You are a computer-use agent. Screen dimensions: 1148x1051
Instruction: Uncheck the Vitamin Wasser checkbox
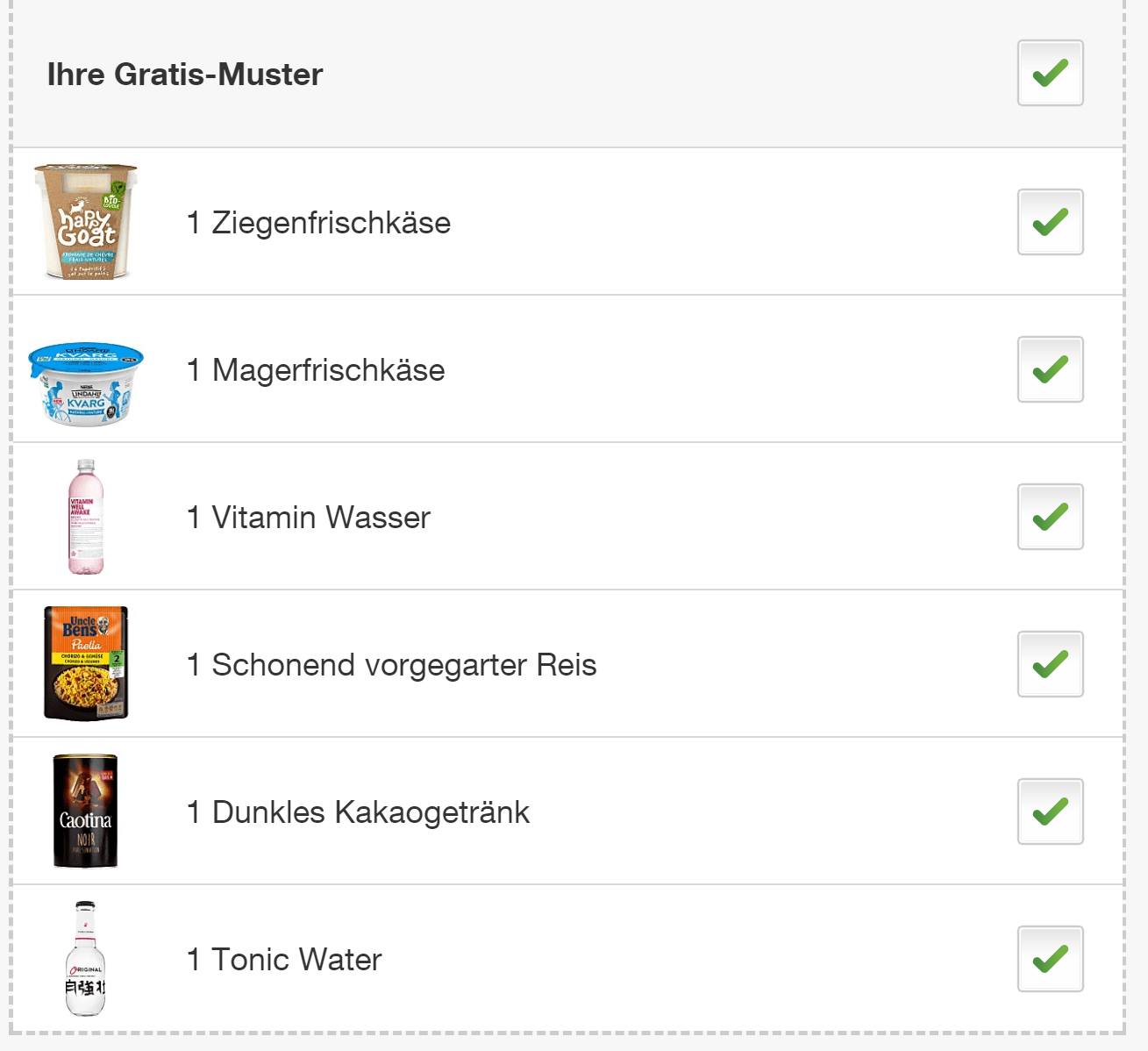pos(1050,517)
